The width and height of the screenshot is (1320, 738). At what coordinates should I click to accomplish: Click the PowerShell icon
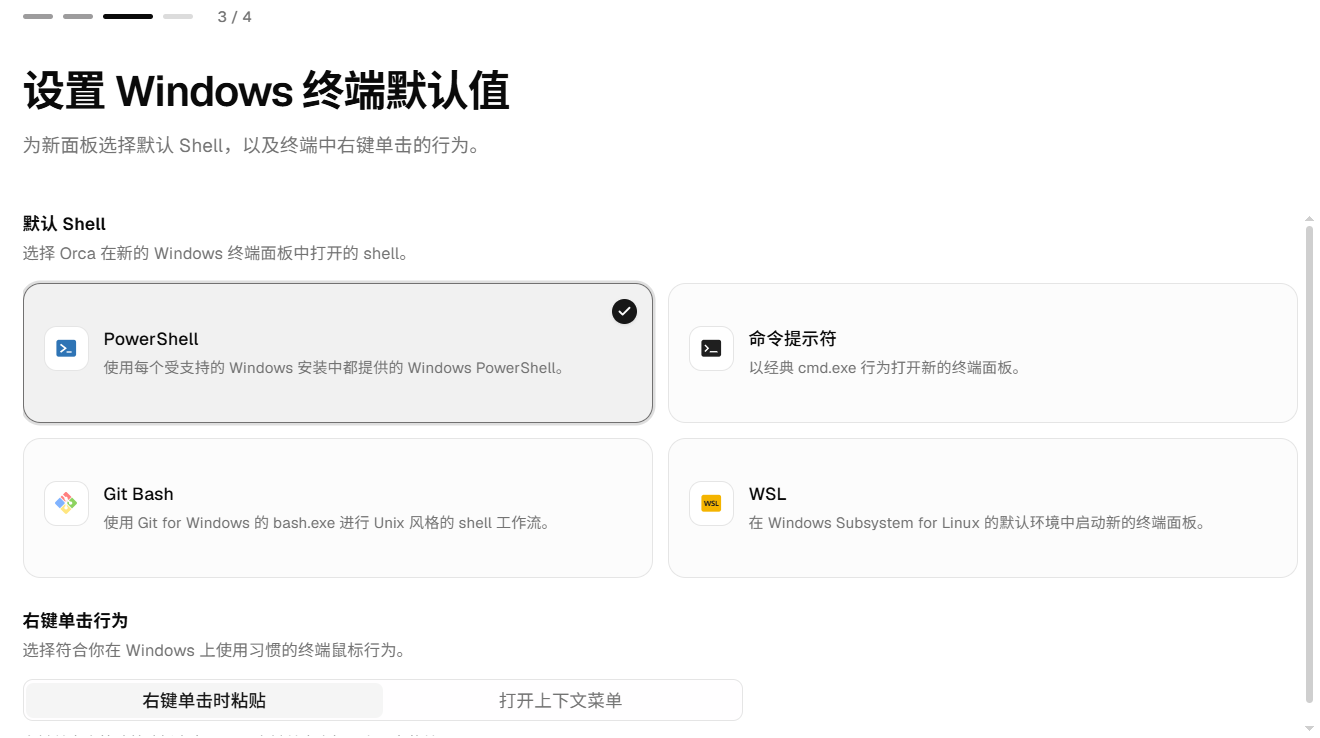click(66, 349)
